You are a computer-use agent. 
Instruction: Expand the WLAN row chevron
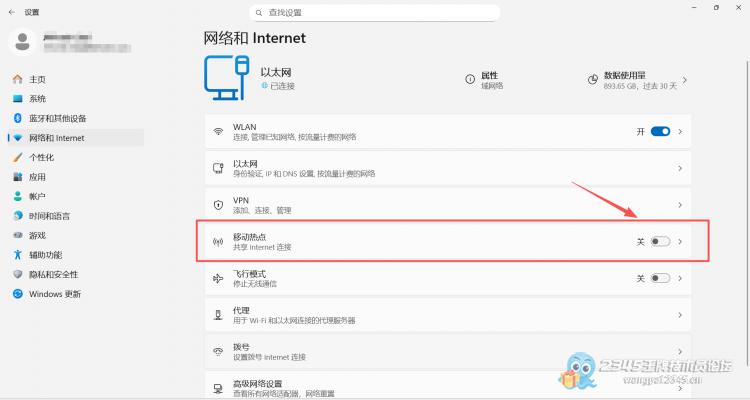681,132
